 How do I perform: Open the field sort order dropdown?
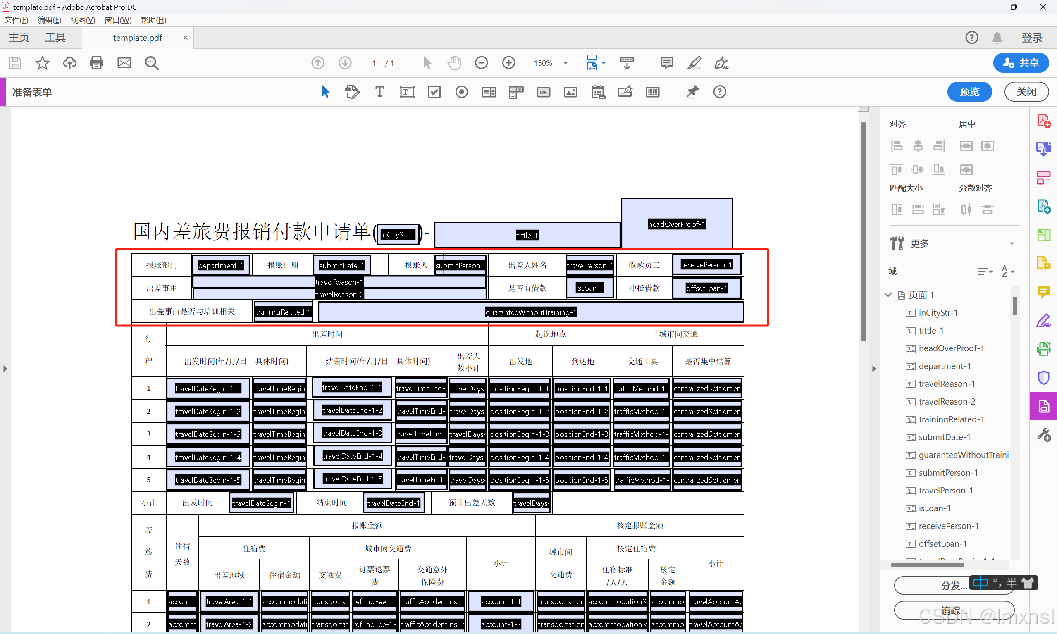(985, 271)
